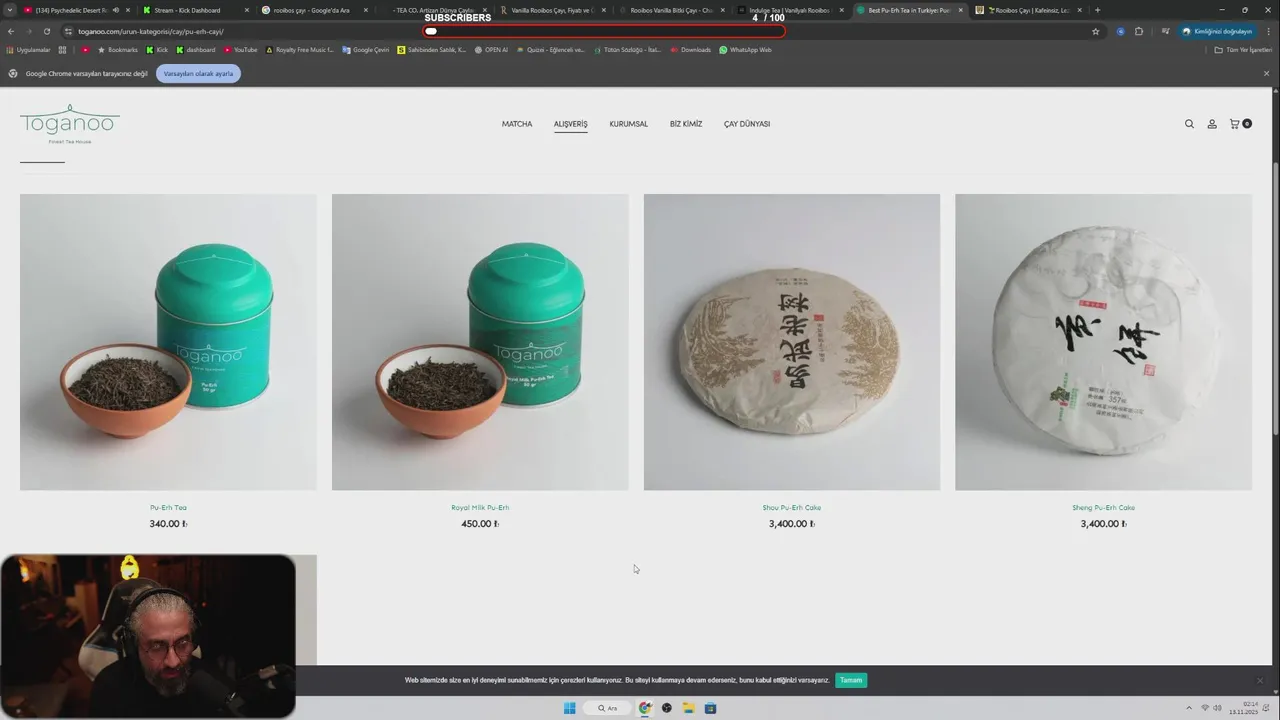The height and width of the screenshot is (720, 1280).
Task: Open volume tray icon
Action: (x=1218, y=708)
